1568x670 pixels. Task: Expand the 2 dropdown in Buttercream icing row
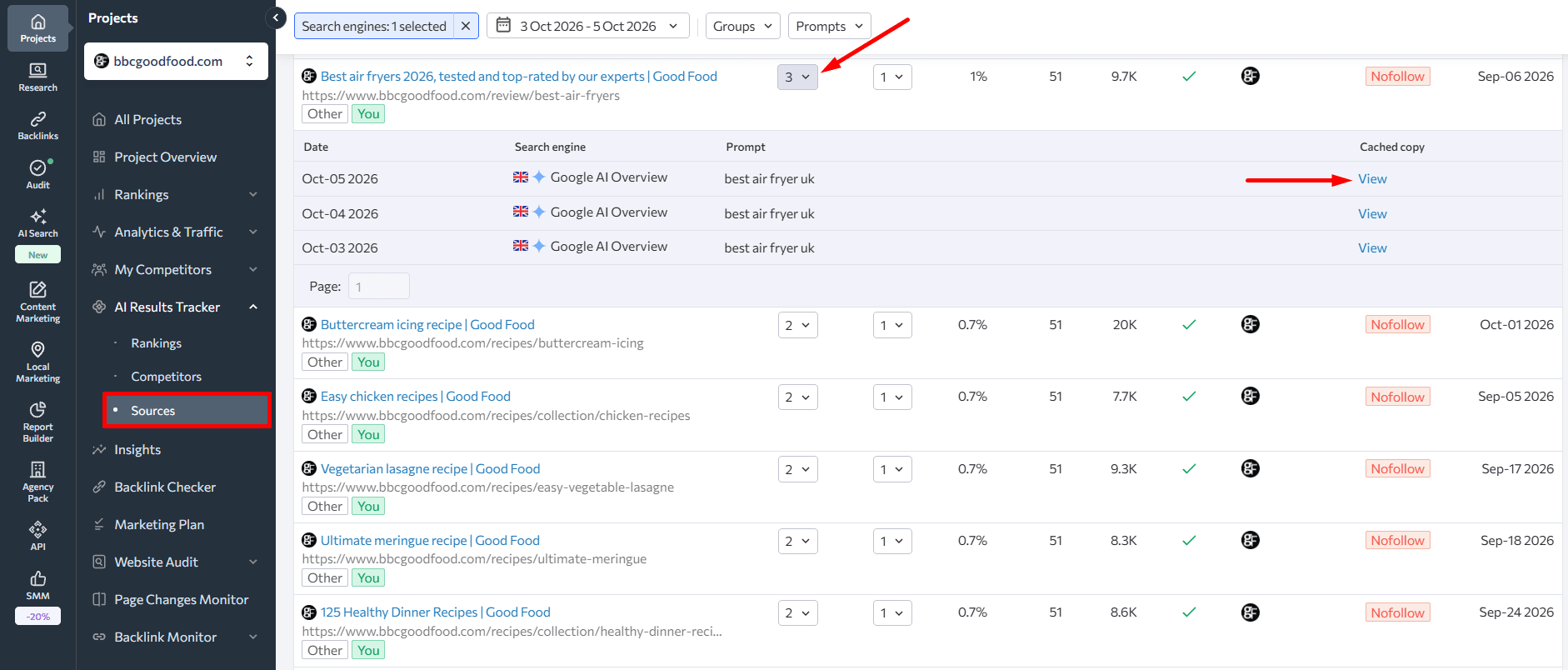(x=797, y=325)
